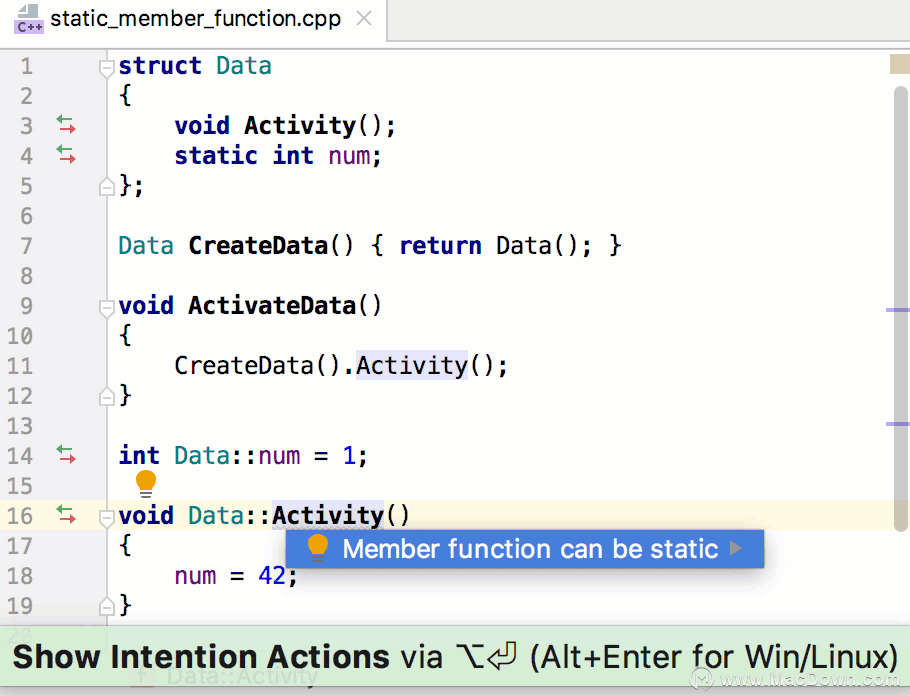Viewport: 910px width, 696px height.
Task: Switch to static_member_function.cpp tab
Action: click(x=195, y=19)
